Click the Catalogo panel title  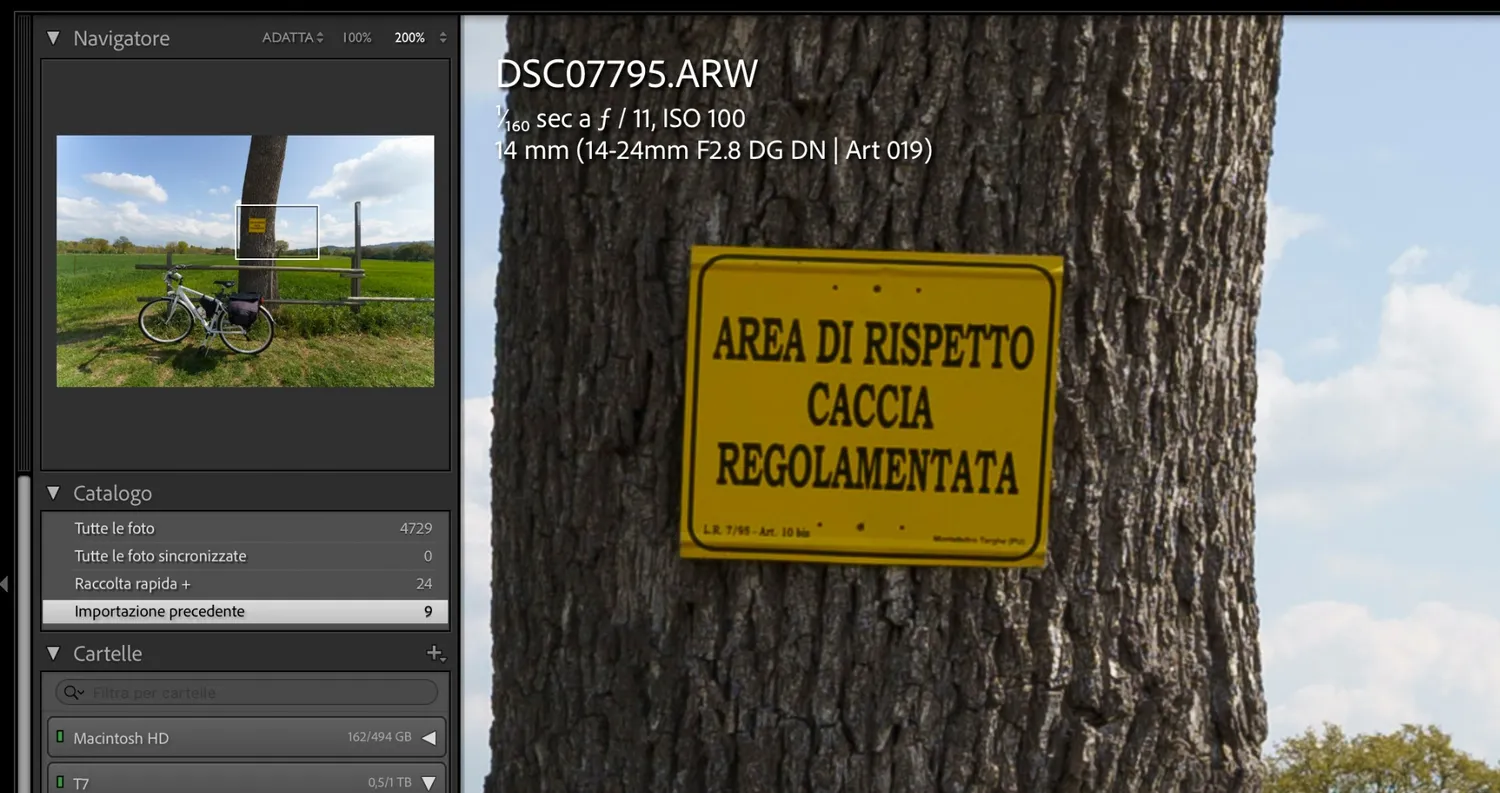(x=113, y=493)
